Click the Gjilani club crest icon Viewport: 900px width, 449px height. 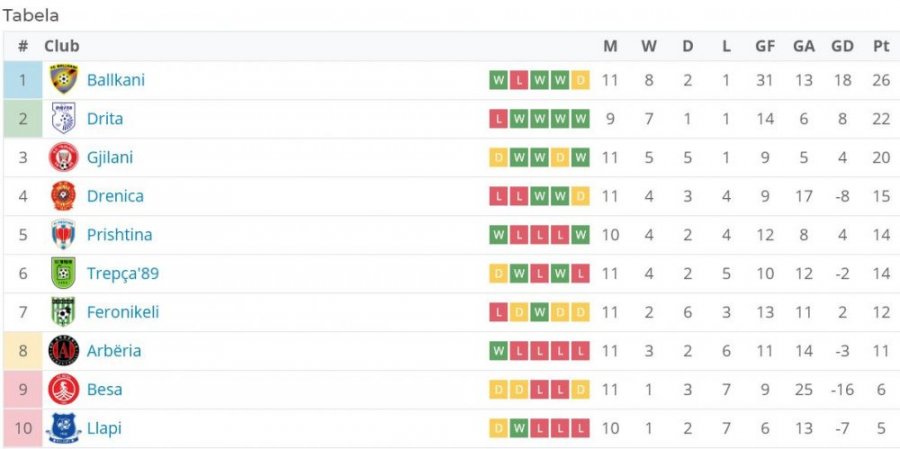tap(63, 157)
